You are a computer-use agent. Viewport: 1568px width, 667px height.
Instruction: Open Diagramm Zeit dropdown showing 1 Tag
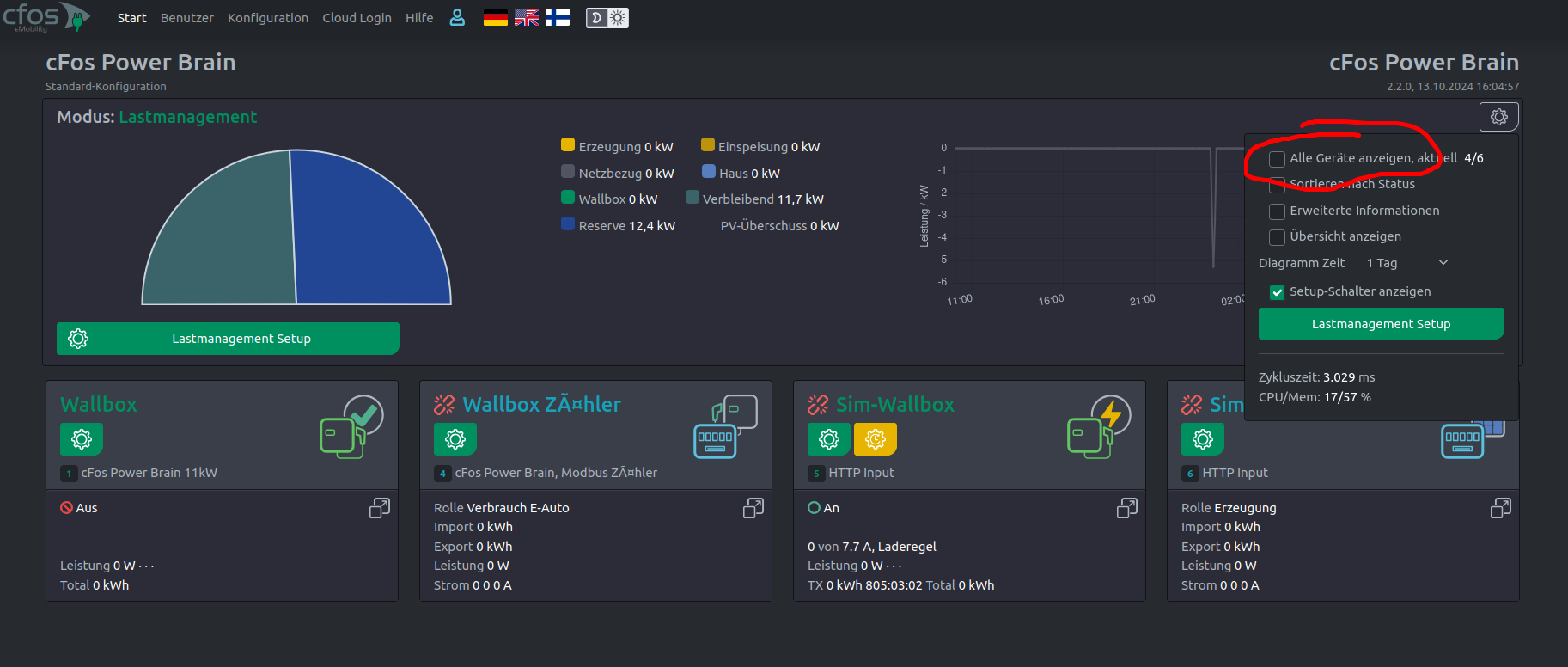point(1407,263)
